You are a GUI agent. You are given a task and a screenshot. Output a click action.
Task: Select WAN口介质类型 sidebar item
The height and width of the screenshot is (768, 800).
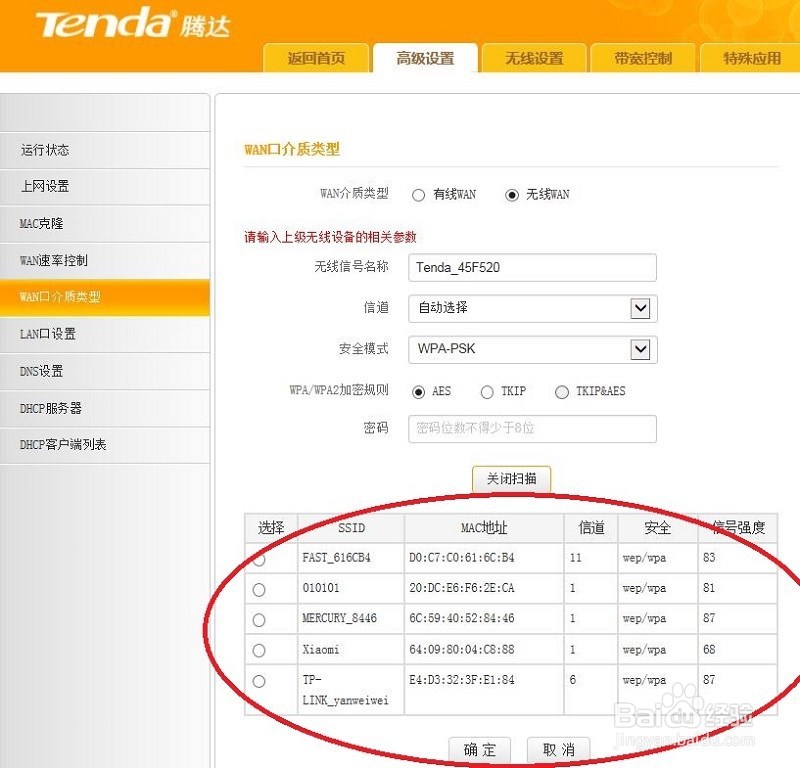coord(105,297)
